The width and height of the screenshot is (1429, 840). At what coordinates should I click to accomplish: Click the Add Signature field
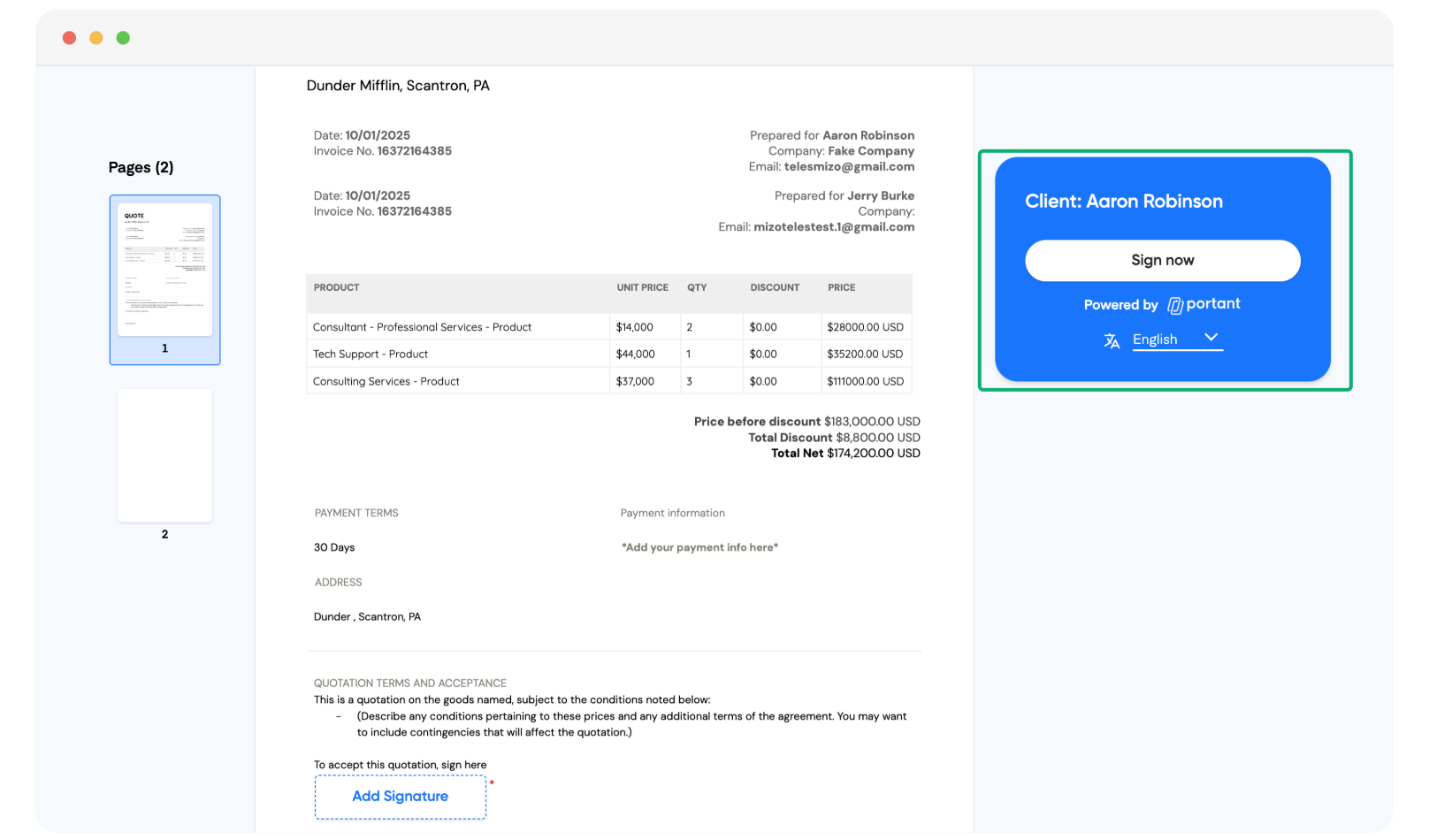(x=400, y=797)
